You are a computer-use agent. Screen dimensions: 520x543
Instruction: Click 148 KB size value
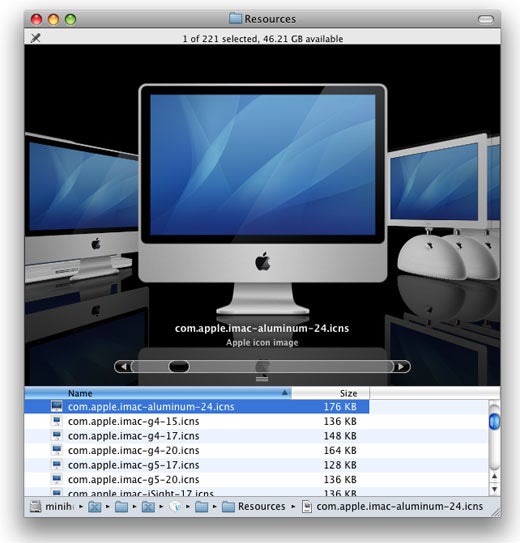(340, 436)
